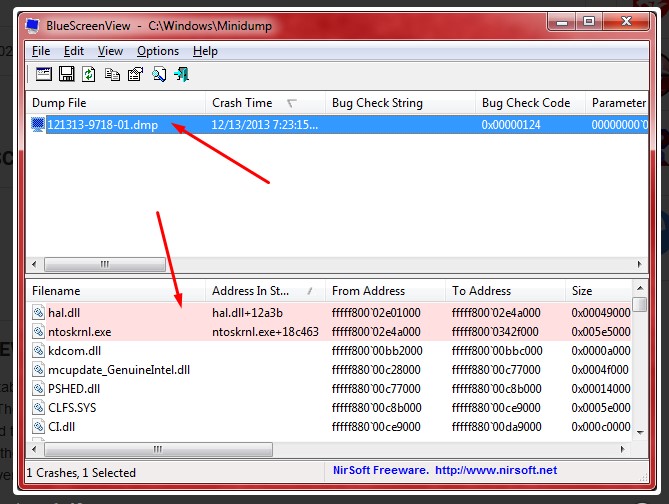The height and width of the screenshot is (504, 669).
Task: Open the Advanced Options toolbar icon
Action: click(44, 74)
